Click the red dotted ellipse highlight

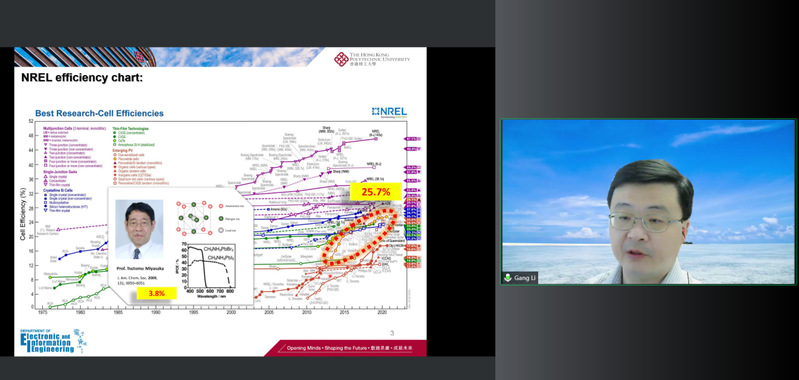(359, 236)
